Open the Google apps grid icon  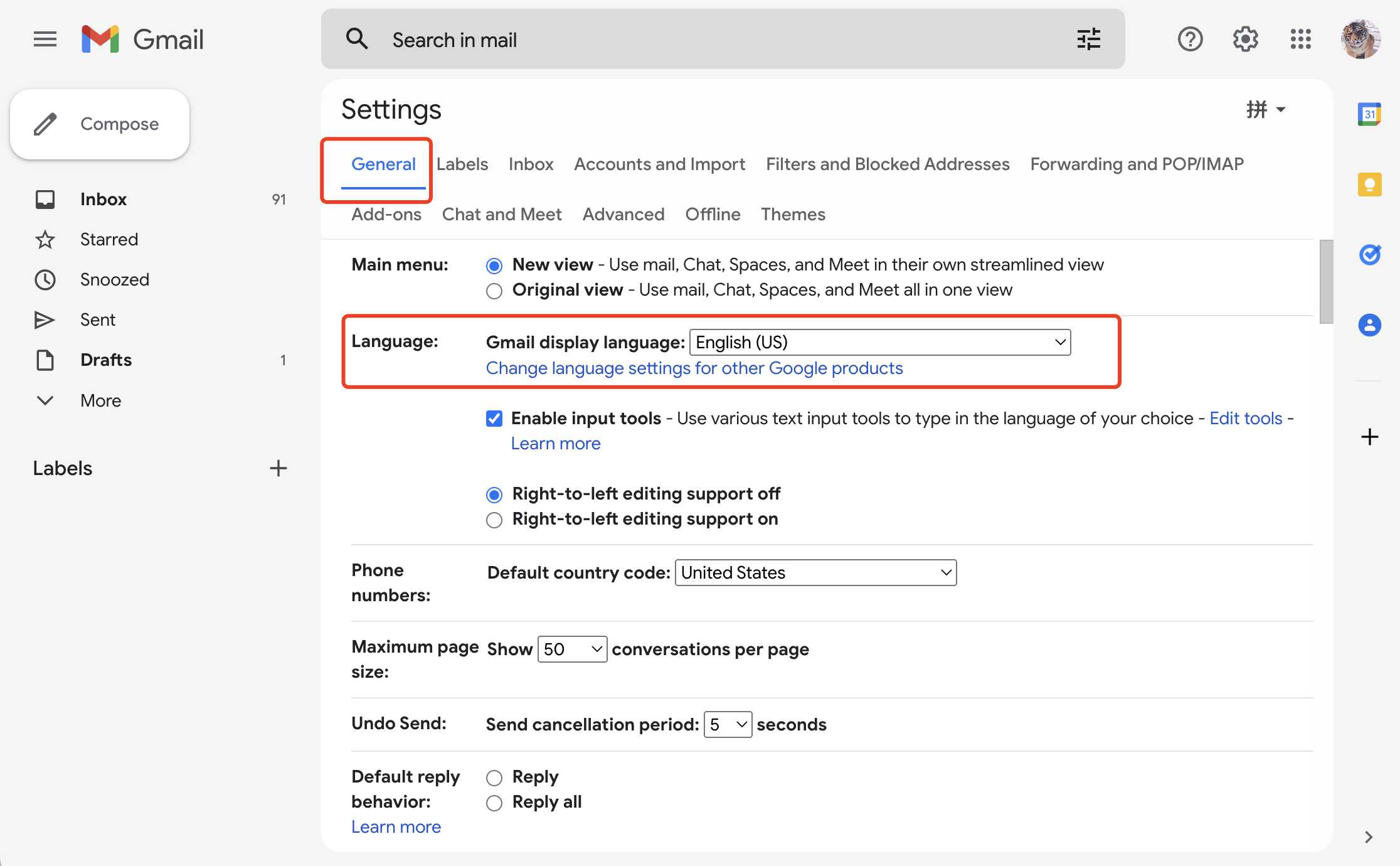[1300, 40]
